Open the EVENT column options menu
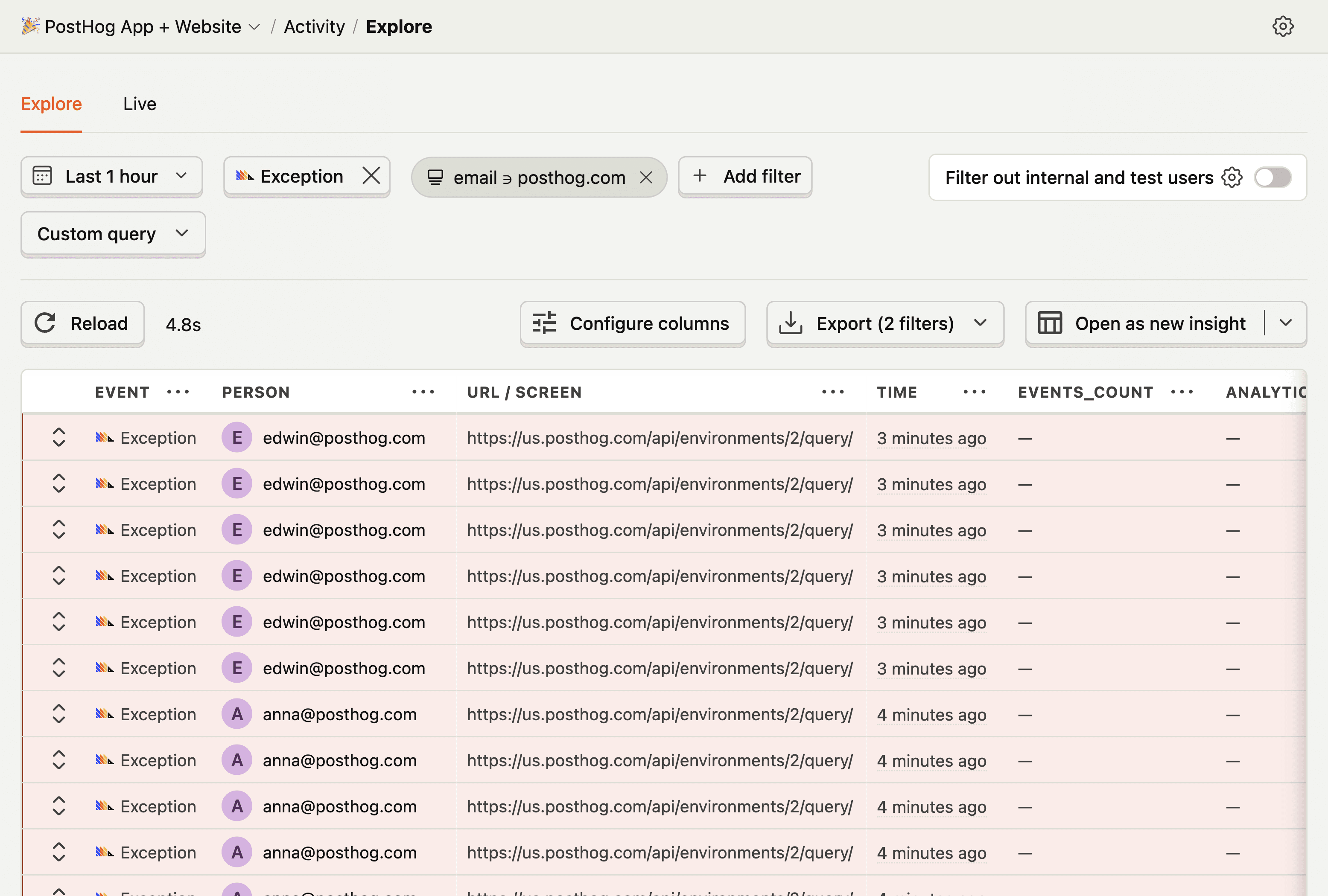The width and height of the screenshot is (1328, 896). coord(178,392)
